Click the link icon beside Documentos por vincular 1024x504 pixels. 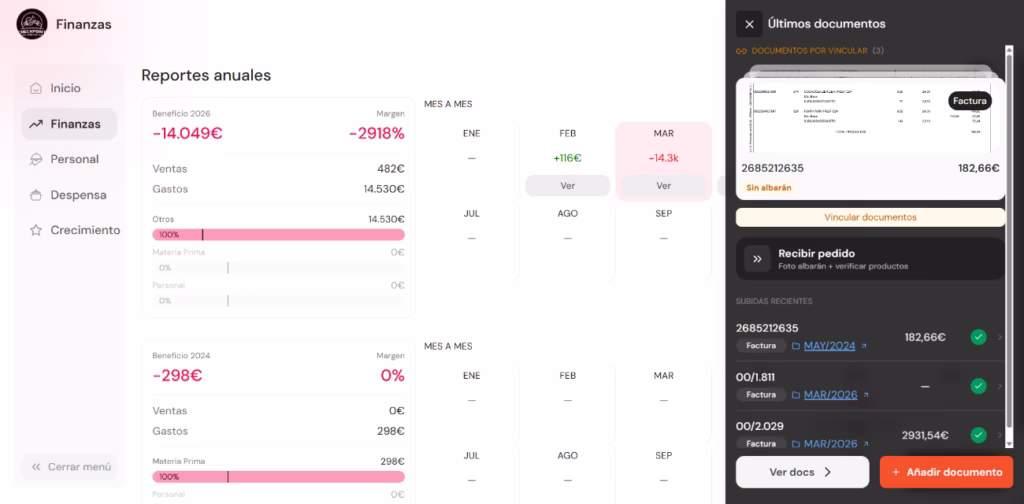(741, 51)
